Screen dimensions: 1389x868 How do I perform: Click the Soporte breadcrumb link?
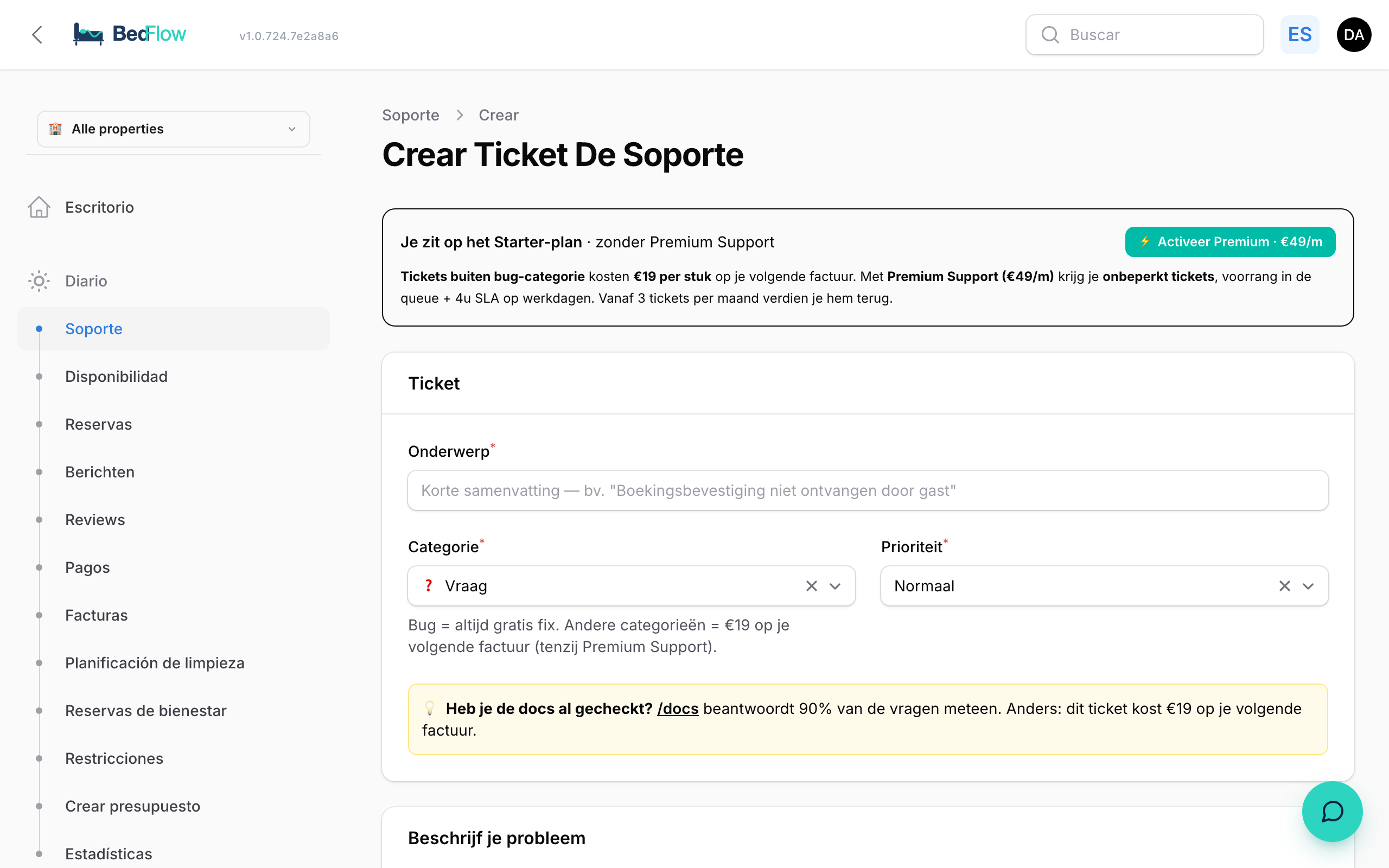pos(411,115)
